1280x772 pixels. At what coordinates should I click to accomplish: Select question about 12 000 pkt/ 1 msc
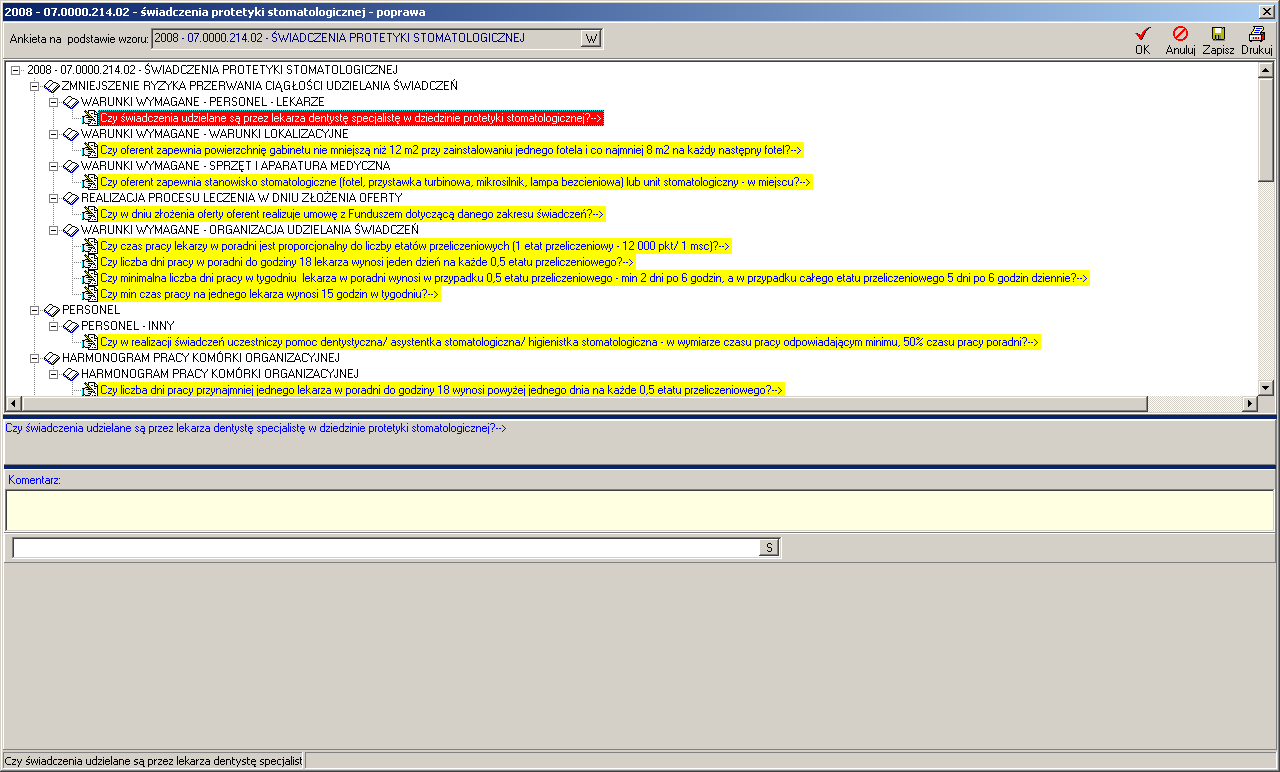click(x=415, y=246)
